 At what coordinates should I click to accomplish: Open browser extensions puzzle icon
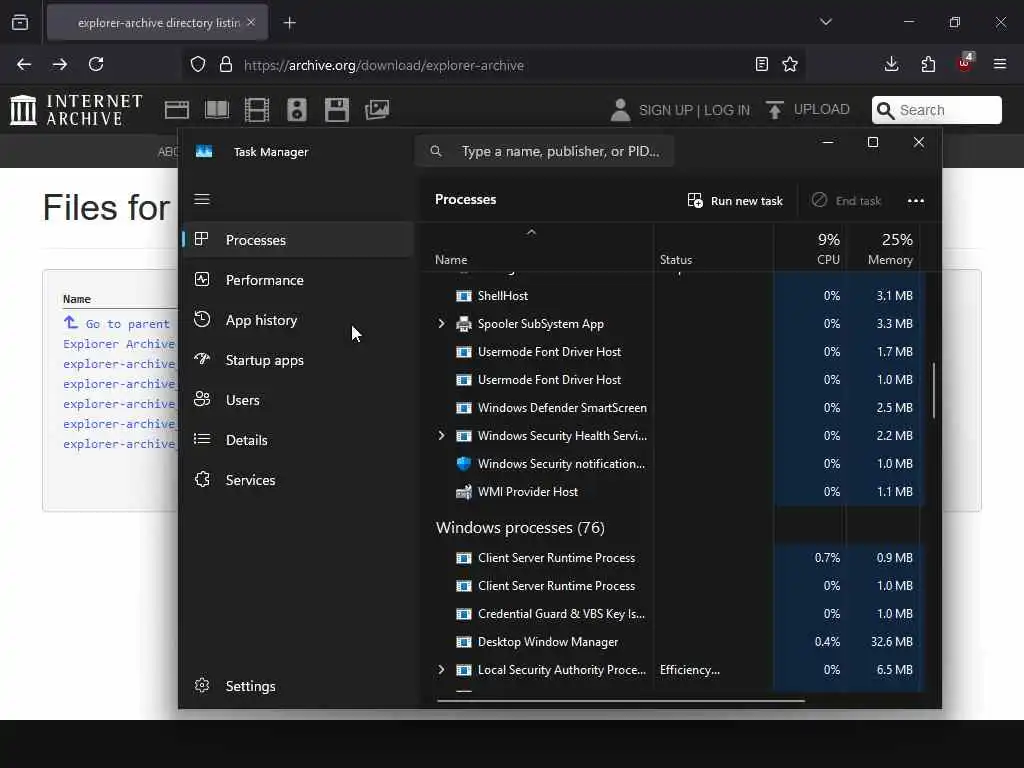(x=928, y=64)
